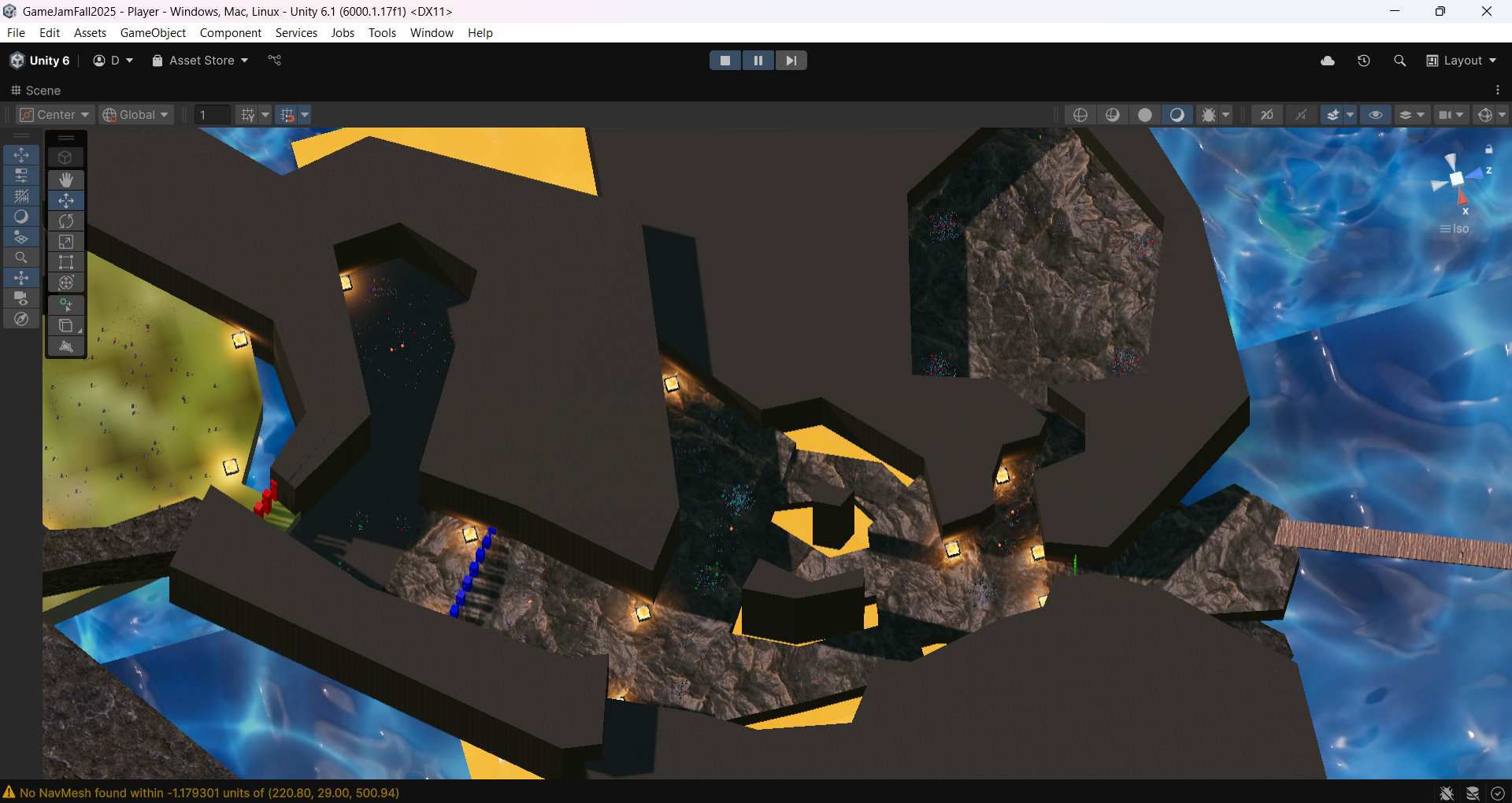1512x803 pixels.
Task: Click the Unity 6 logo button
Action: click(x=39, y=61)
